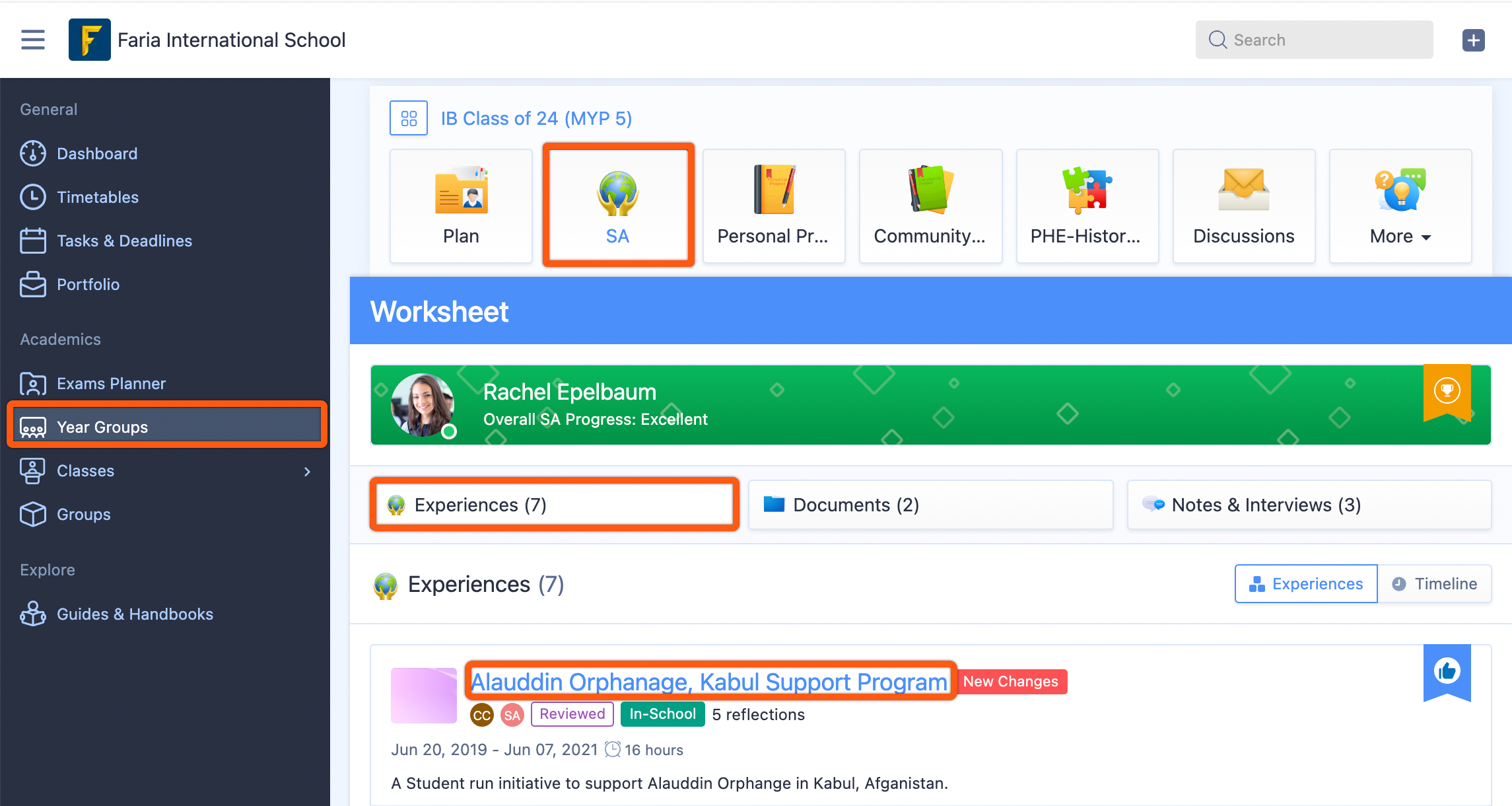Click the Worksheet heading
Image resolution: width=1512 pixels, height=806 pixels.
coord(439,312)
